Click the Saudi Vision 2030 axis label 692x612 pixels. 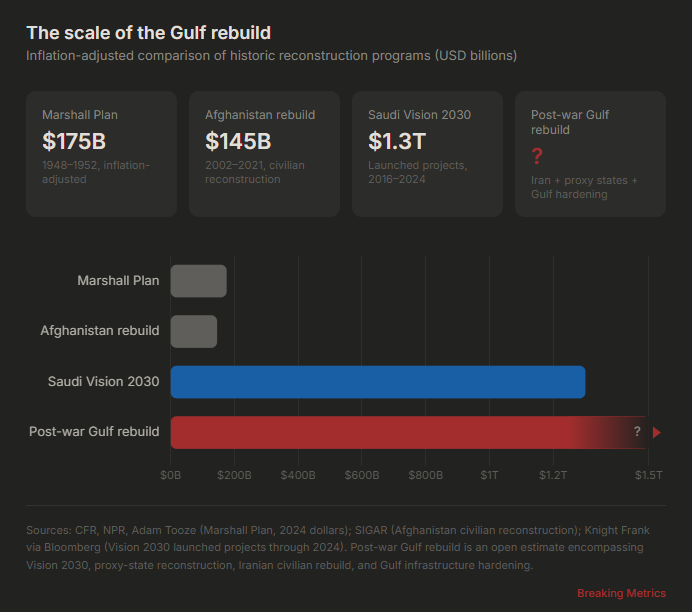pyautogui.click(x=103, y=382)
